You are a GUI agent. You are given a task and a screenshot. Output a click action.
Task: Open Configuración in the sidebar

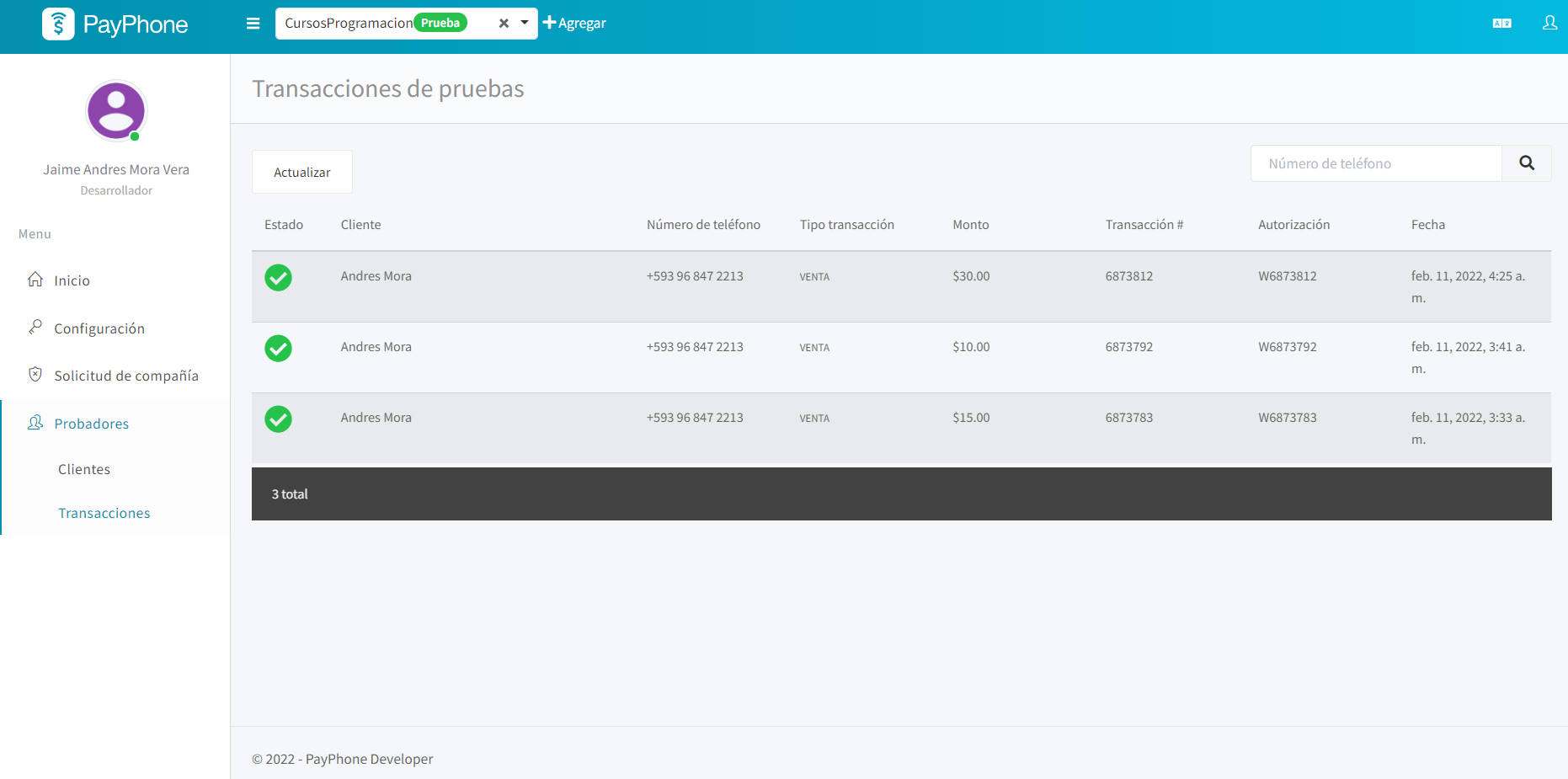(99, 328)
